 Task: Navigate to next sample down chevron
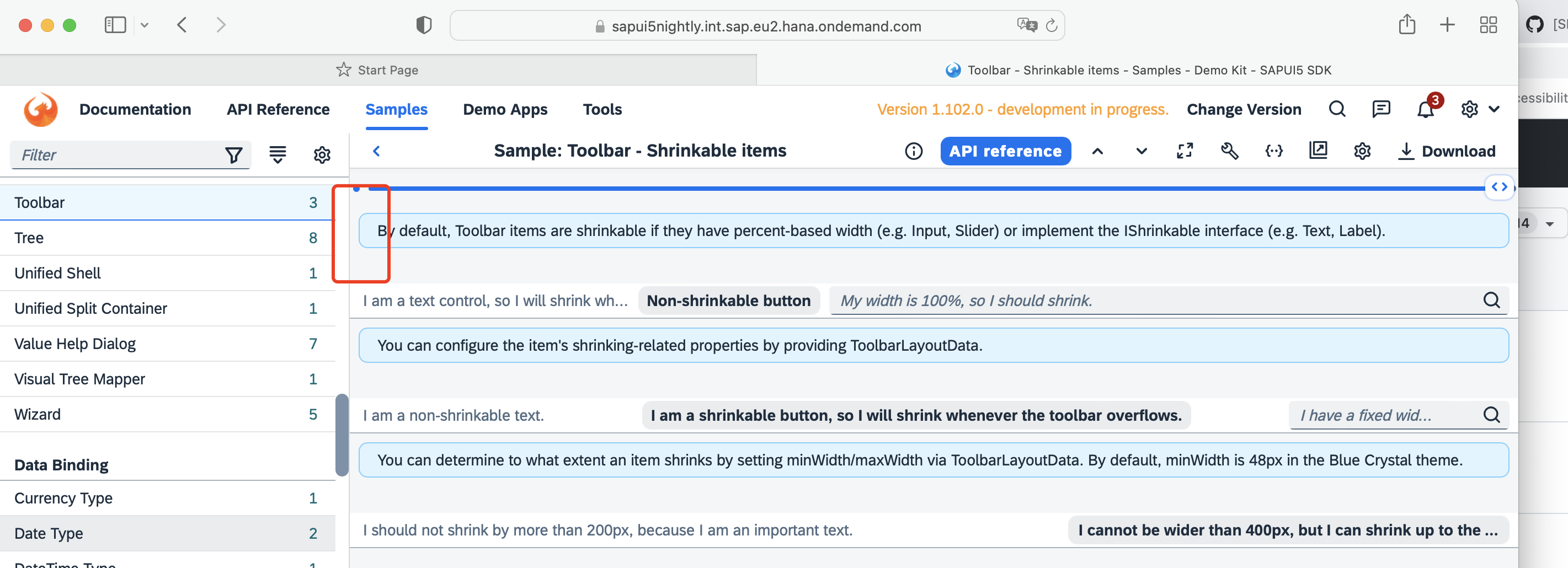pos(1142,152)
